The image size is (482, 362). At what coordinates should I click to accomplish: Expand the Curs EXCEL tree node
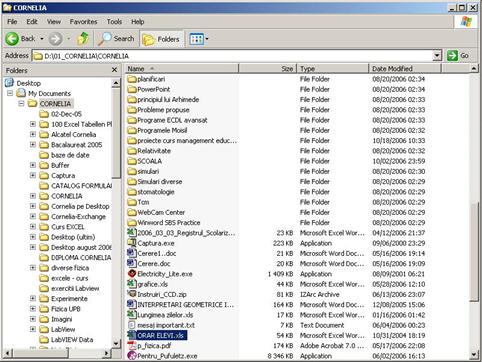(33, 227)
